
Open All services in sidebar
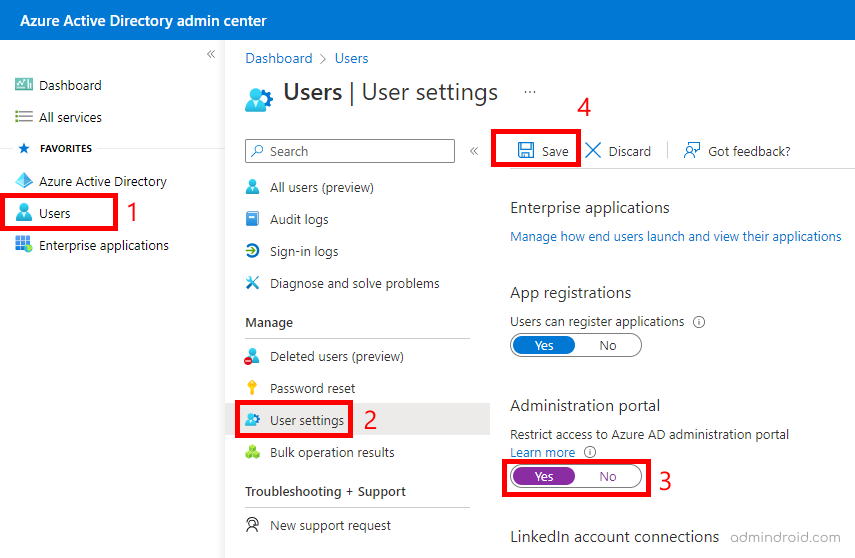70,117
